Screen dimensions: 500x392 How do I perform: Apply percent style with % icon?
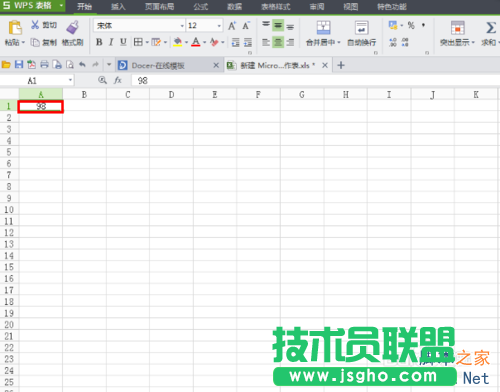point(411,25)
